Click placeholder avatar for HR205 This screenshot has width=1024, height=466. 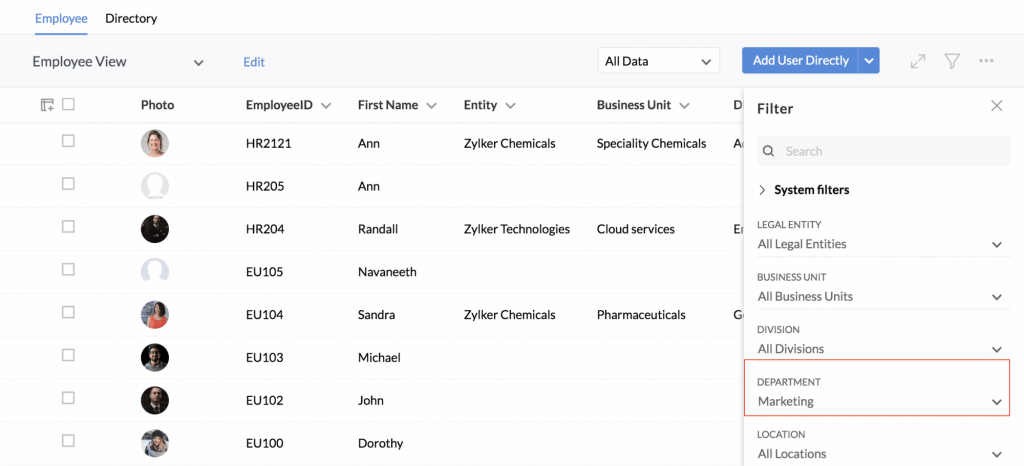(x=155, y=186)
